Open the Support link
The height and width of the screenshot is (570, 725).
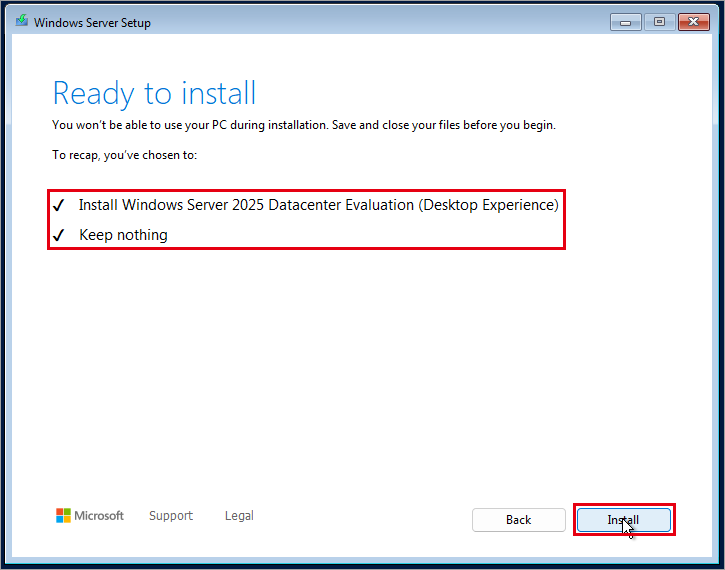click(x=171, y=515)
